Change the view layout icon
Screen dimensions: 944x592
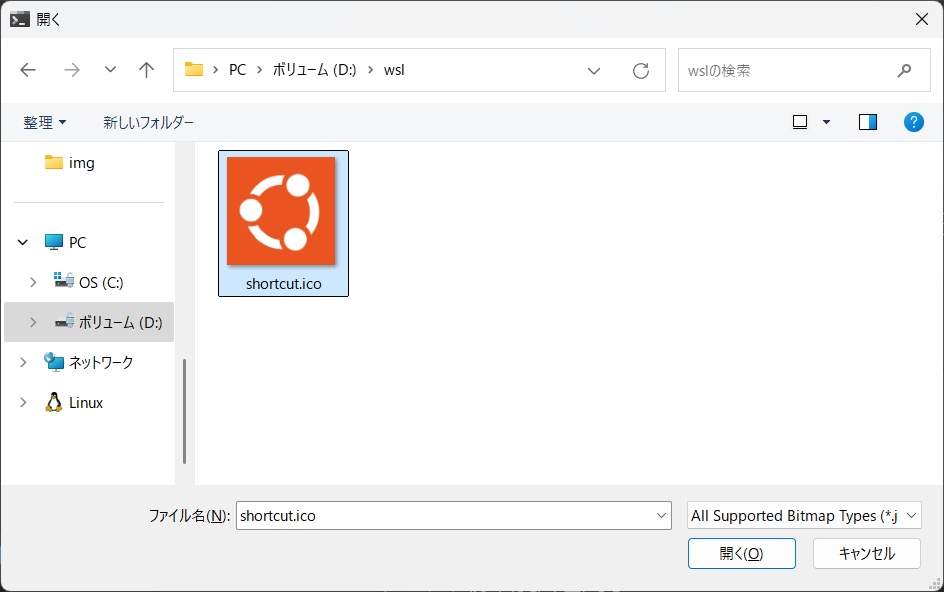800,122
